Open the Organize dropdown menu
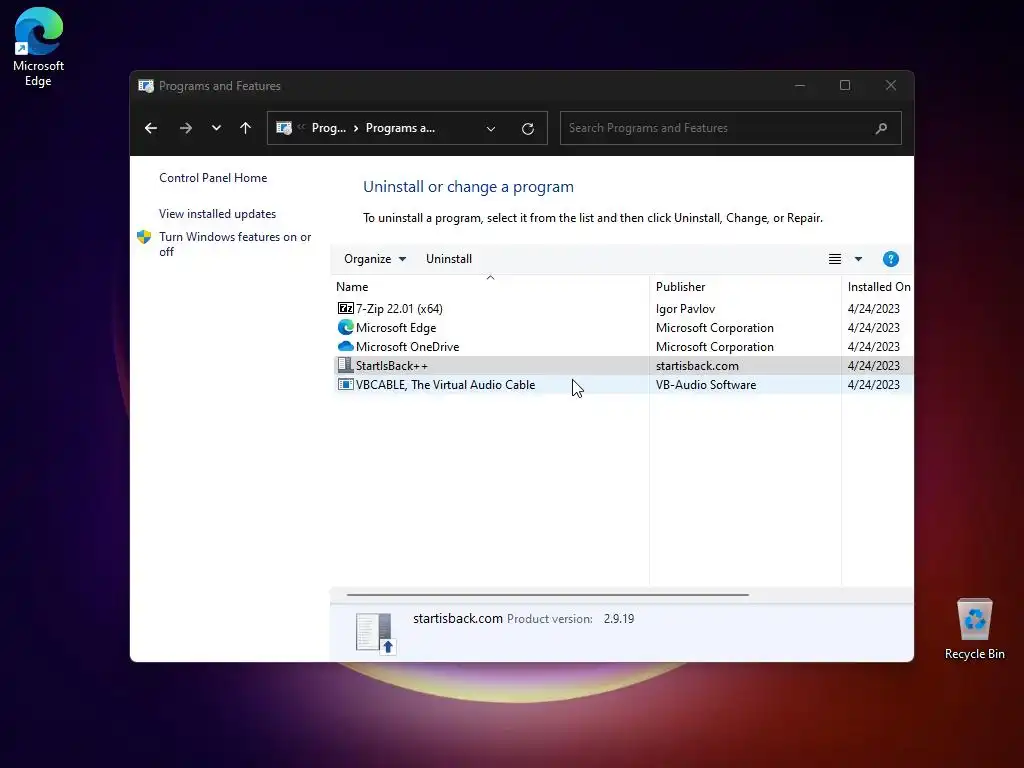 (375, 259)
